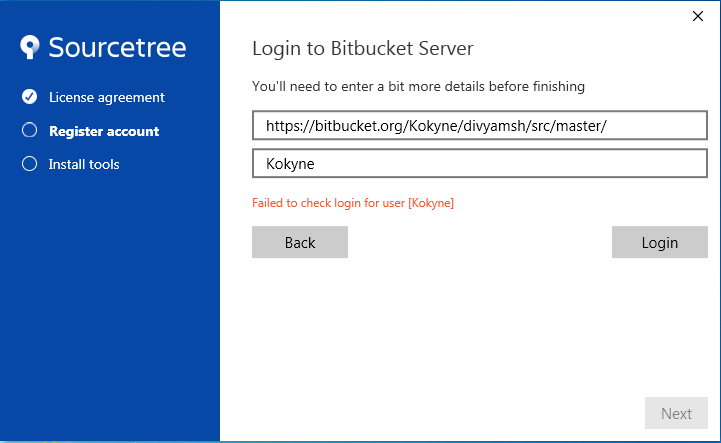
Task: Click the Sourcetree logo icon
Action: click(30, 47)
